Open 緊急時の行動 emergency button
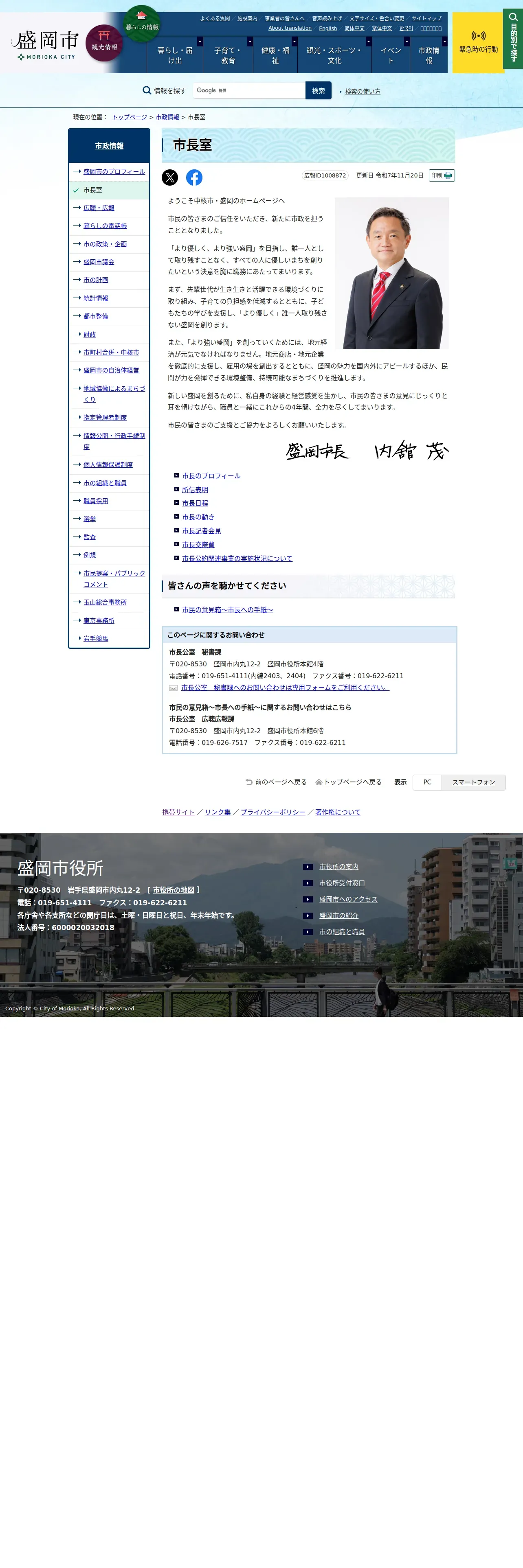This screenshot has height=1568, width=523. point(478,43)
